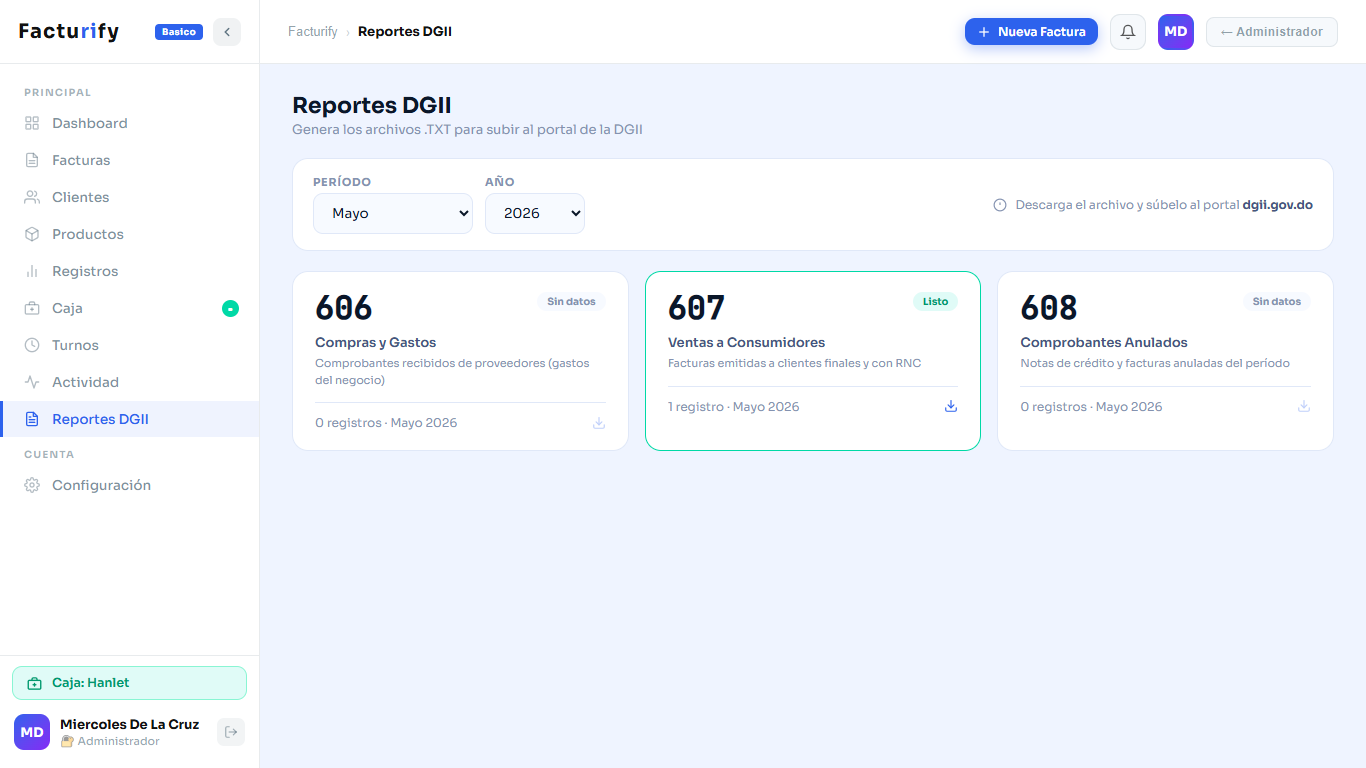Click the info icon beside the download hint

click(1000, 205)
